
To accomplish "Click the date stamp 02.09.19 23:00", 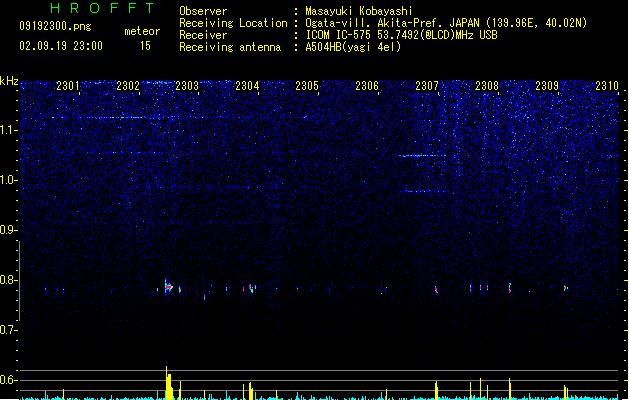I will 61,46.
